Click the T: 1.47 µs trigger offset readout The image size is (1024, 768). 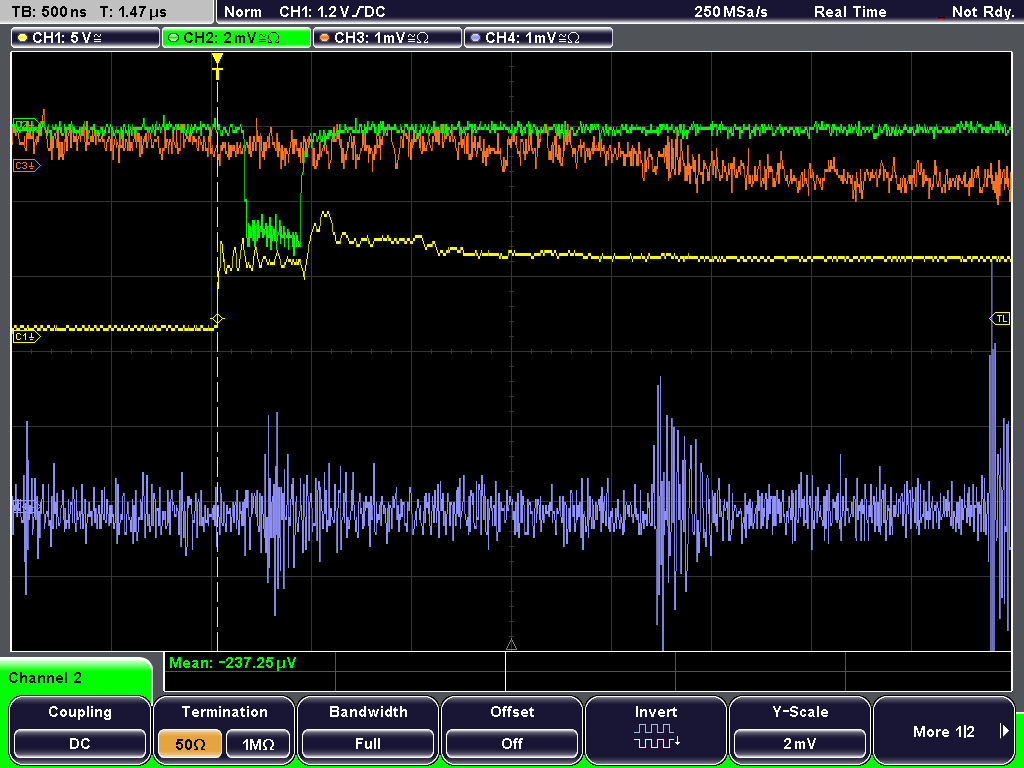tap(134, 12)
